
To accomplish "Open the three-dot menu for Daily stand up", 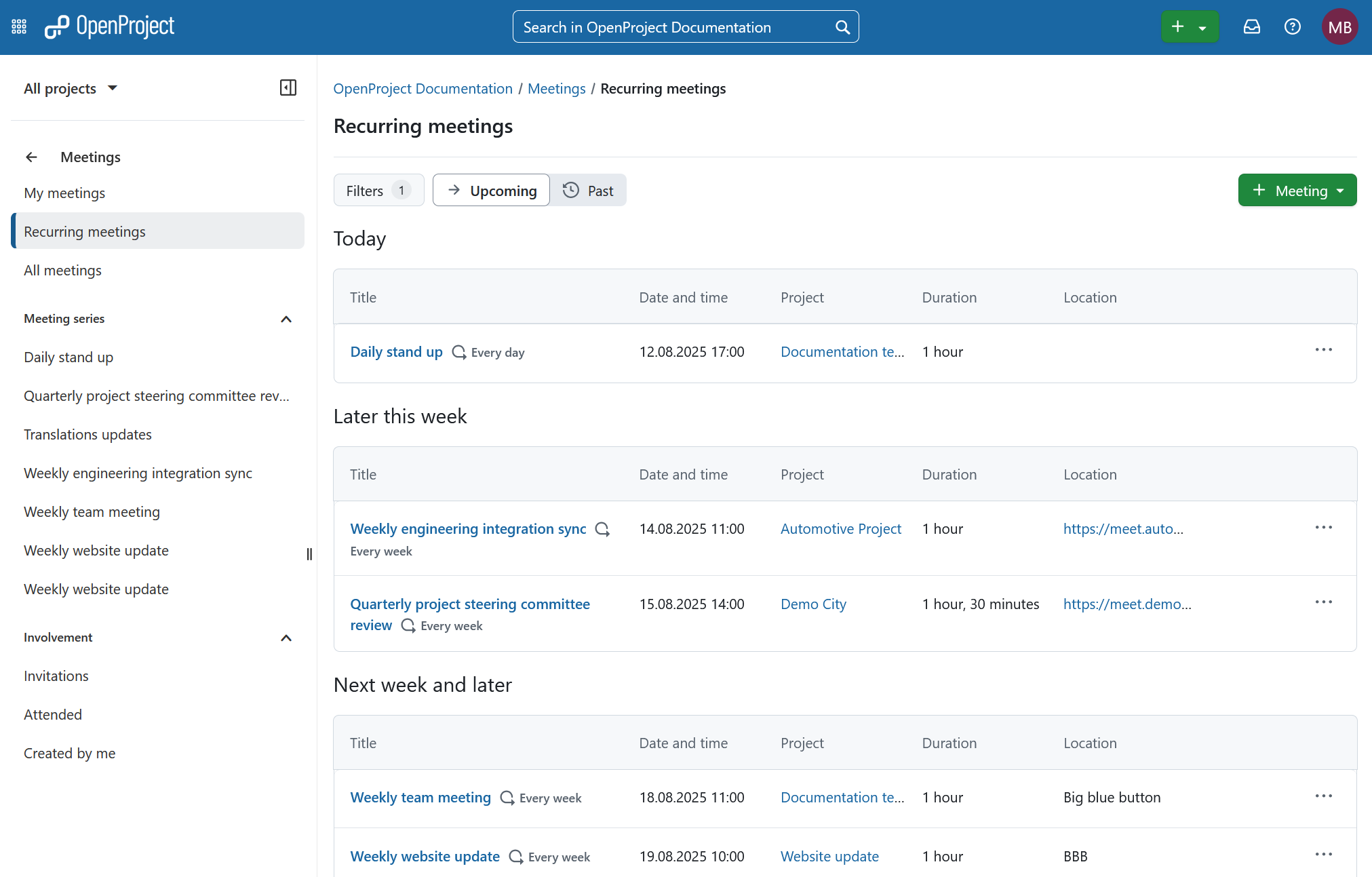I will click(x=1323, y=349).
